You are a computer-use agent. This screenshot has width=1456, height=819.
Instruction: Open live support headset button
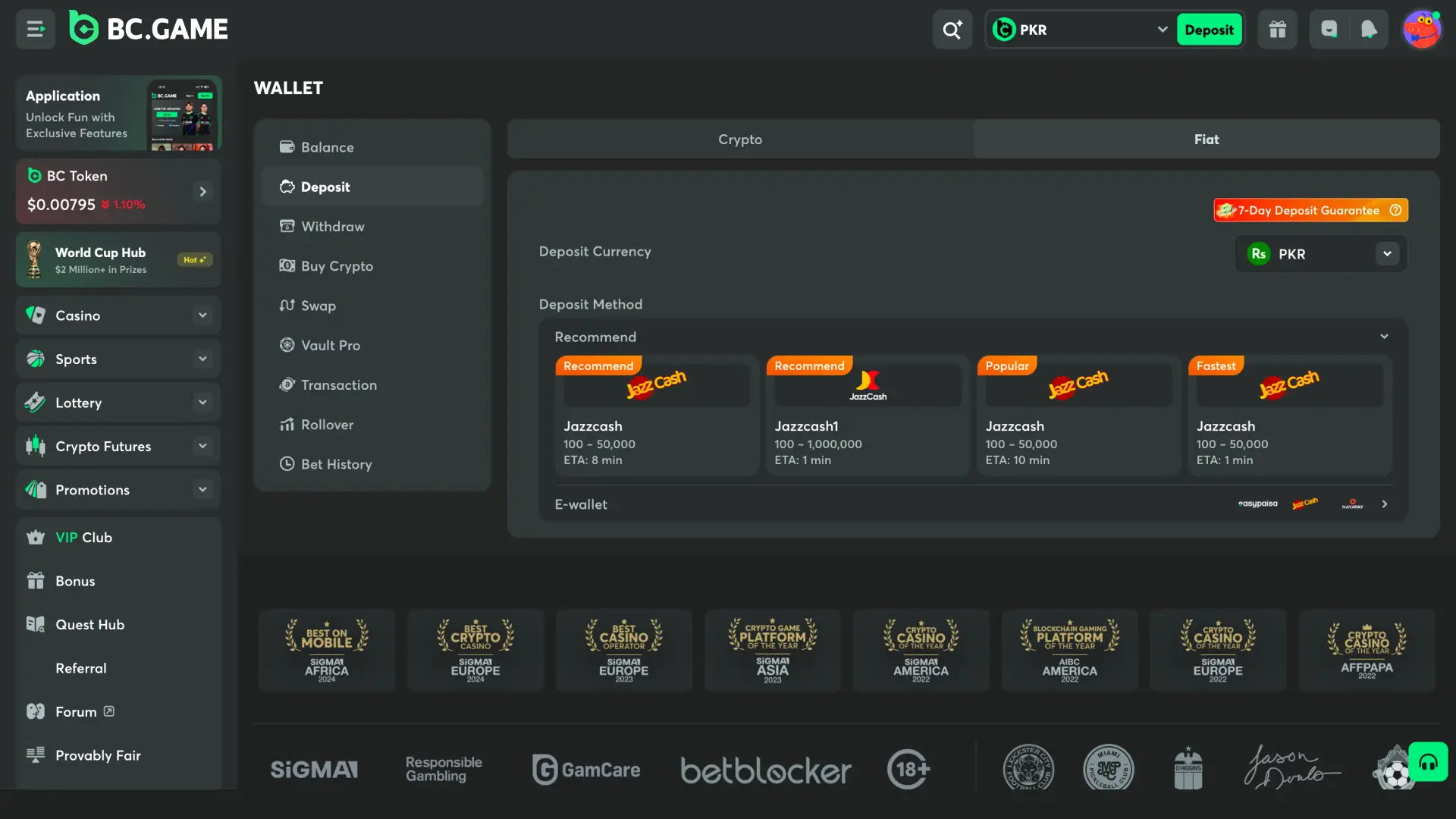(1428, 762)
